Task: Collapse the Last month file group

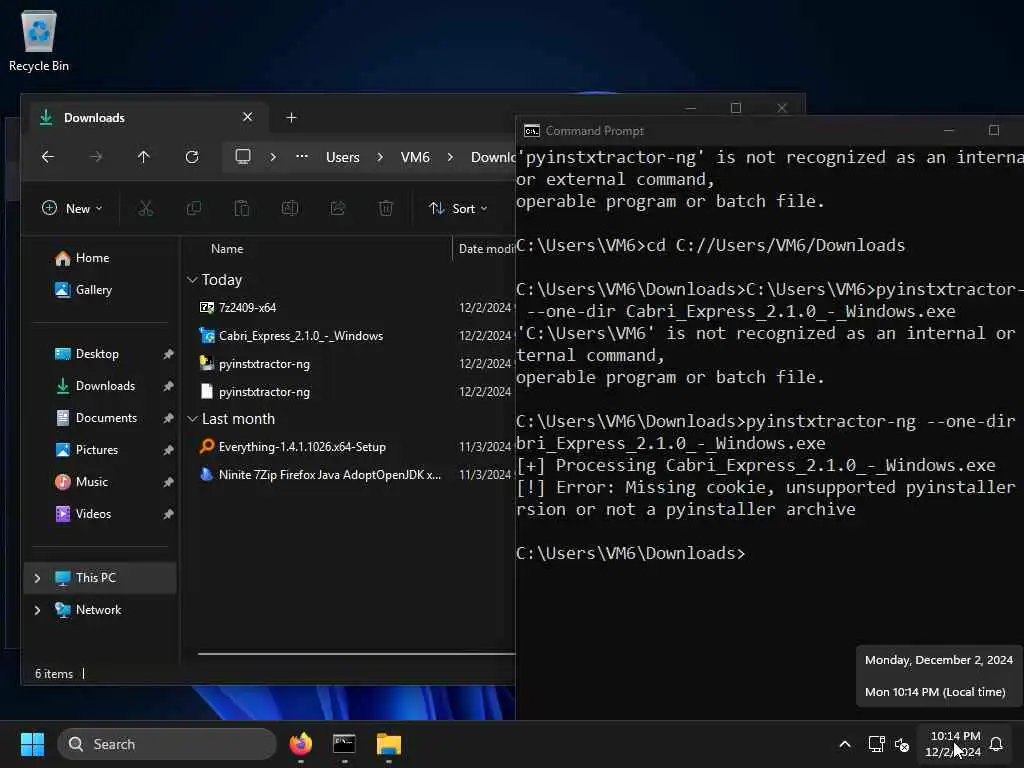Action: 192,419
